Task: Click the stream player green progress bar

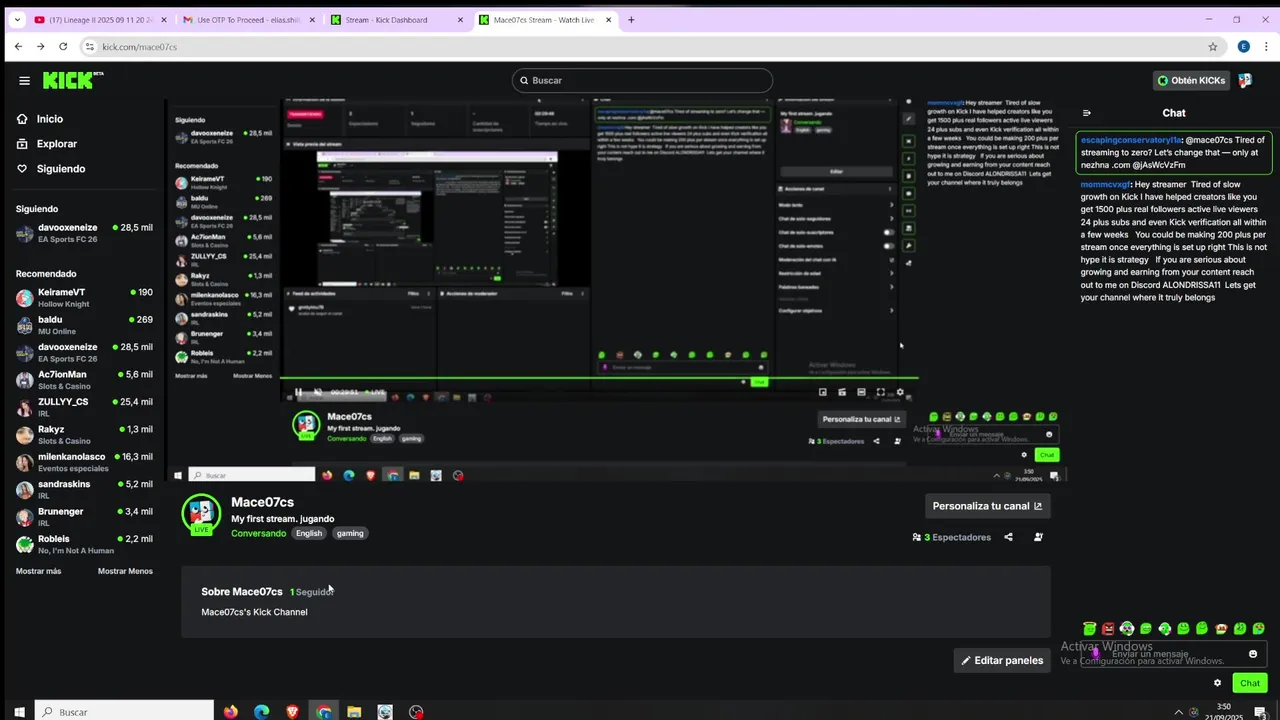Action: (600, 378)
